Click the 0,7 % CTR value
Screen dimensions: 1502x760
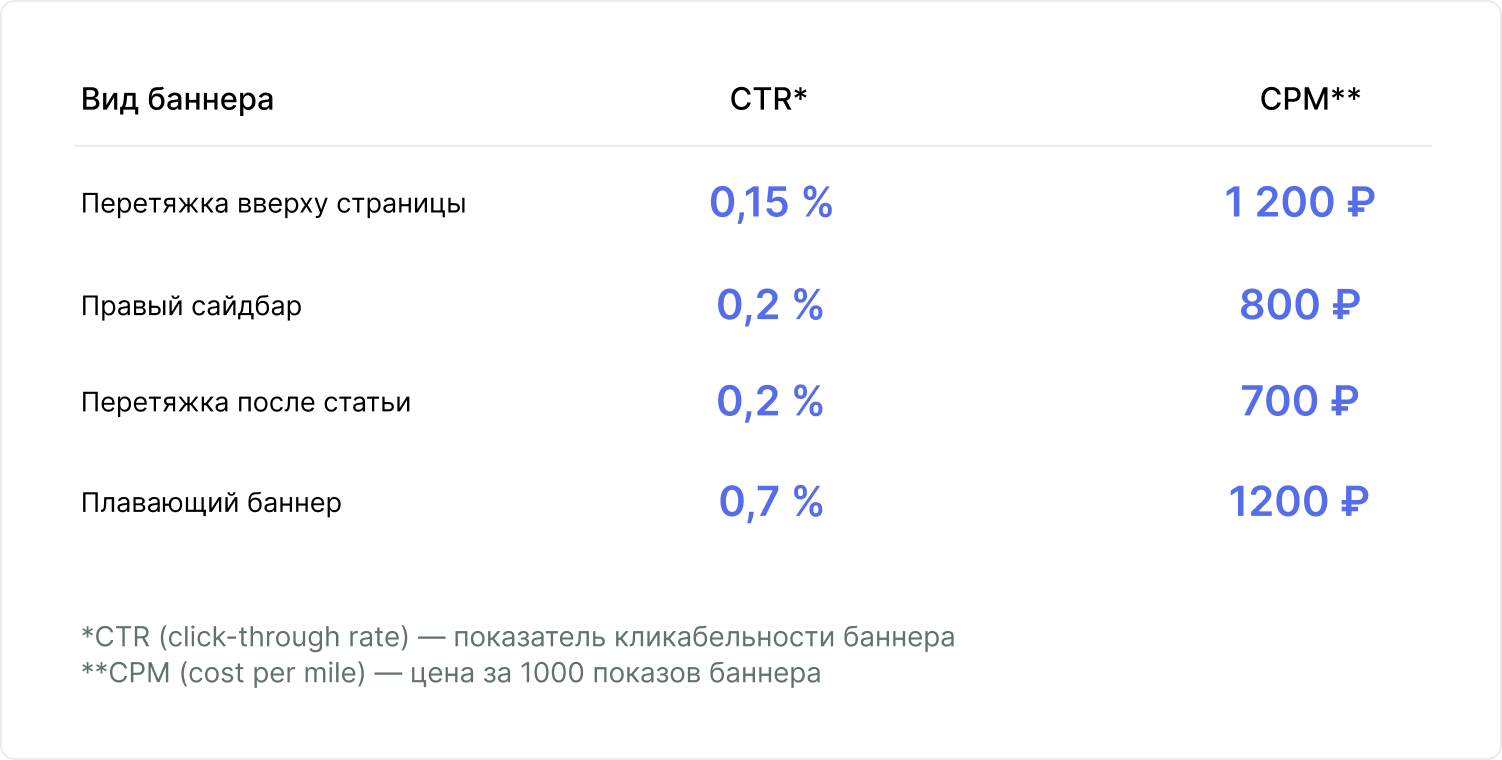click(771, 502)
